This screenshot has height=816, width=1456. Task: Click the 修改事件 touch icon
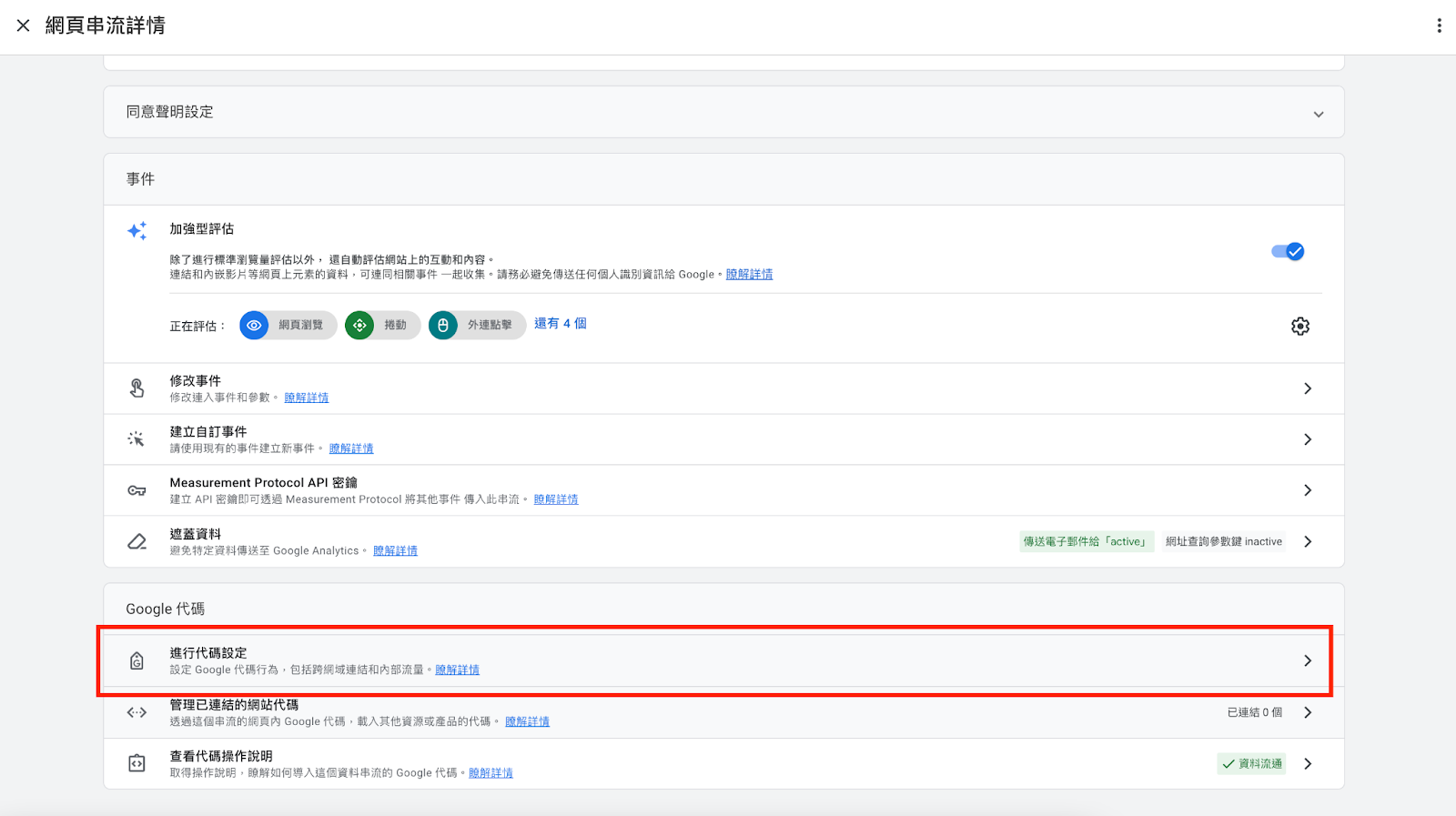[136, 388]
